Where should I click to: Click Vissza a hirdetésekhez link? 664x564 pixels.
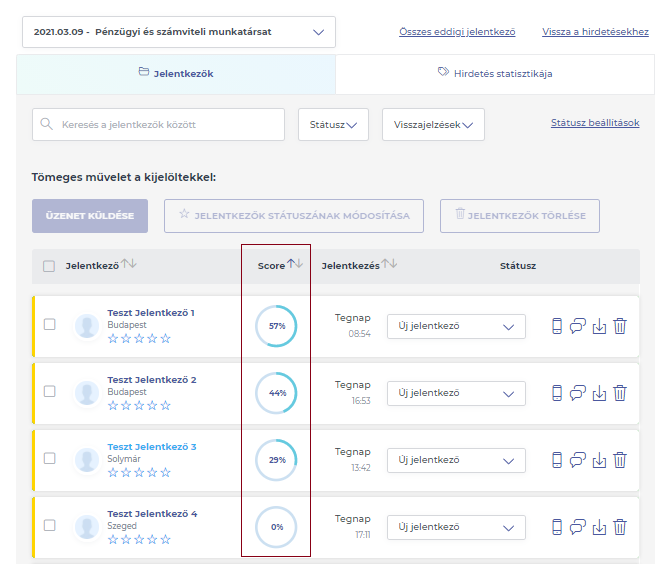click(x=595, y=32)
